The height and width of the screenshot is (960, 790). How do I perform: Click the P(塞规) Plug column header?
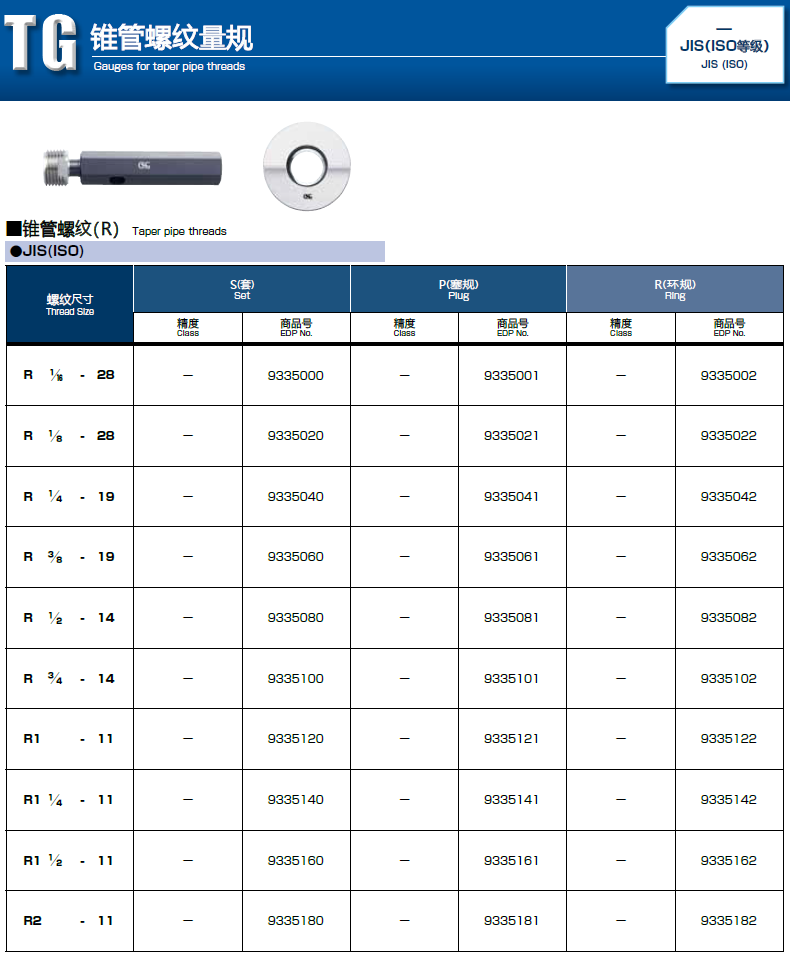point(459,289)
